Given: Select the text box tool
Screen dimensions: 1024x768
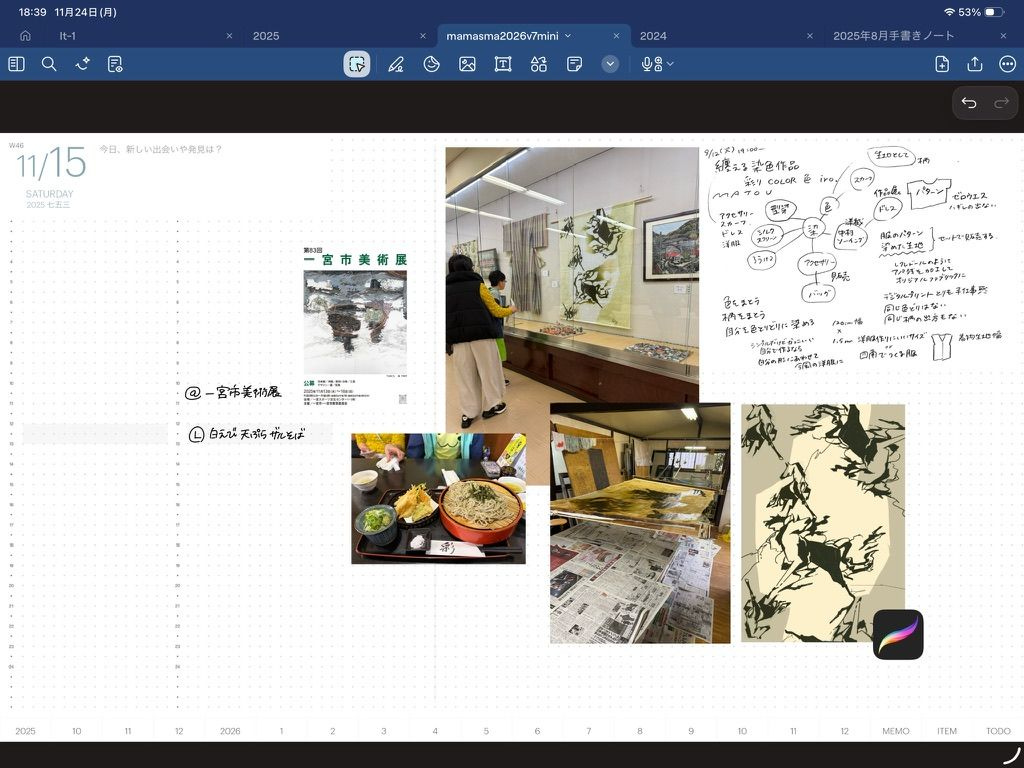Looking at the screenshot, I should [x=503, y=64].
